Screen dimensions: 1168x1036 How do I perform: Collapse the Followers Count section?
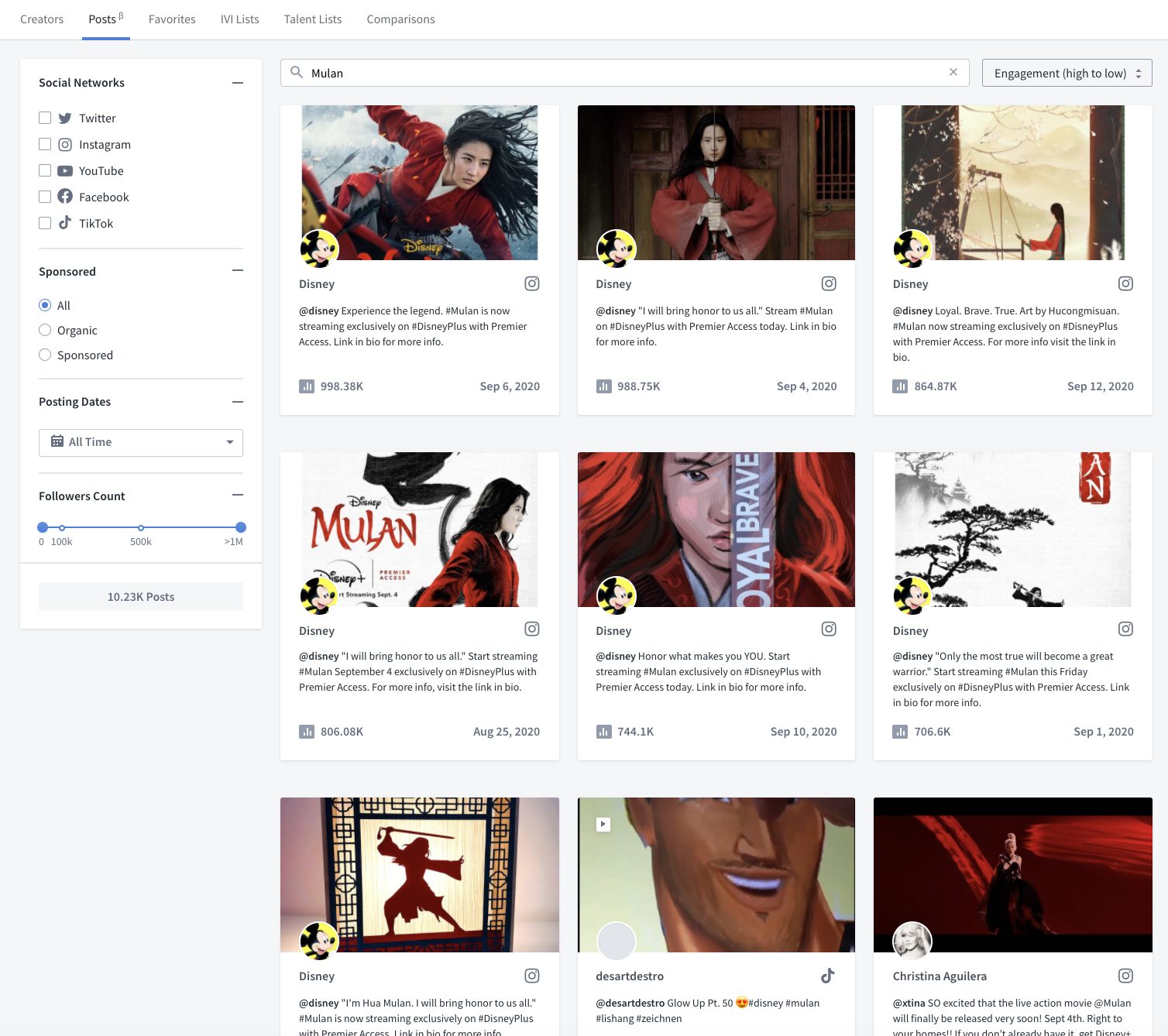(x=238, y=495)
